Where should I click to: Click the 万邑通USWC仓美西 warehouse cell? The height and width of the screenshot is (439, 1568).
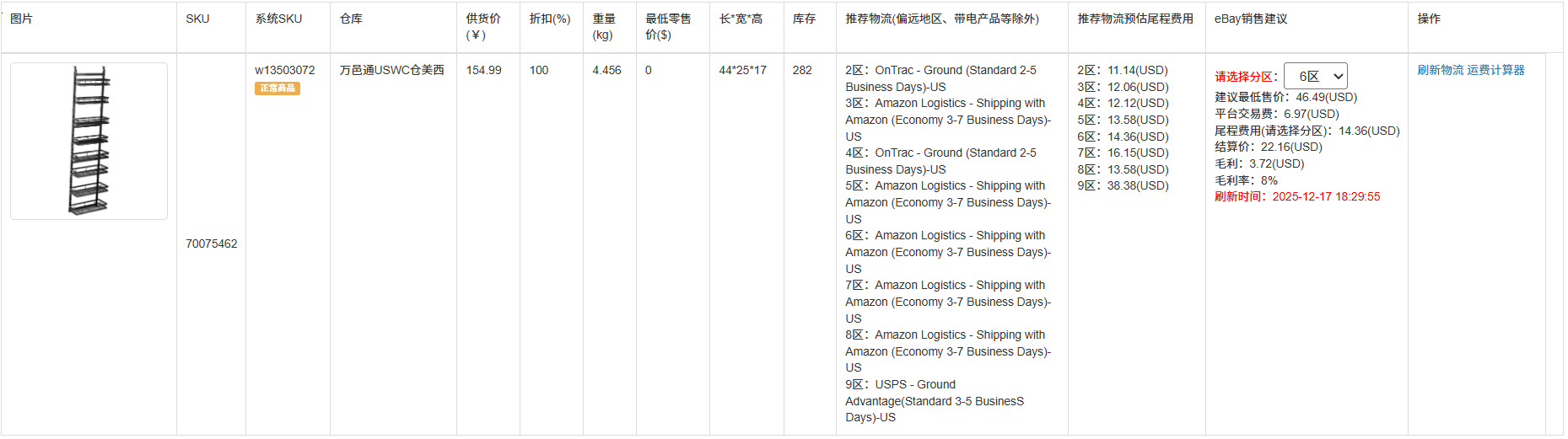(392, 70)
